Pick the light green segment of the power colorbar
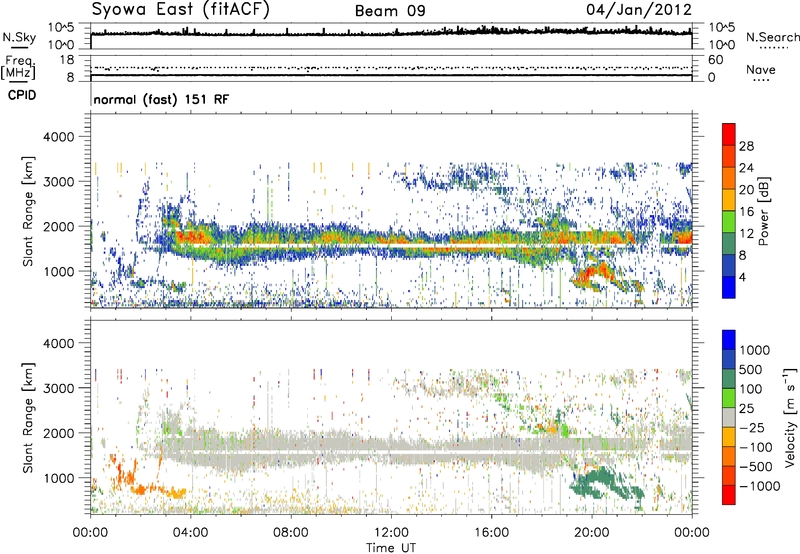800x554 pixels. click(729, 222)
